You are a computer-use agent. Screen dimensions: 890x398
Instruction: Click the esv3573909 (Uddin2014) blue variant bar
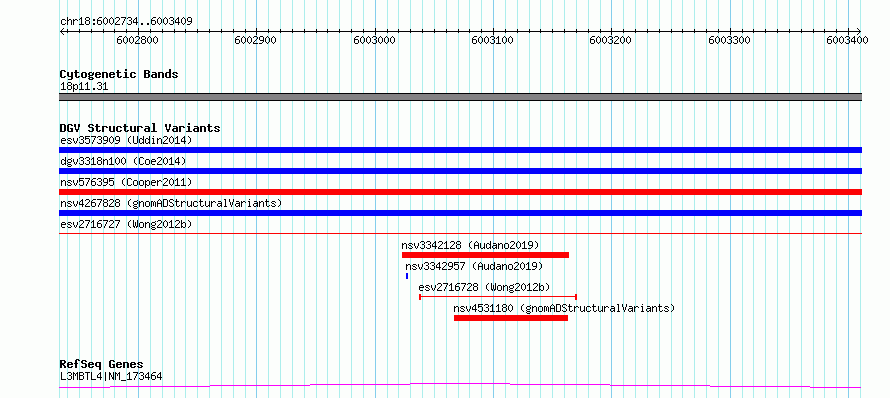460,150
